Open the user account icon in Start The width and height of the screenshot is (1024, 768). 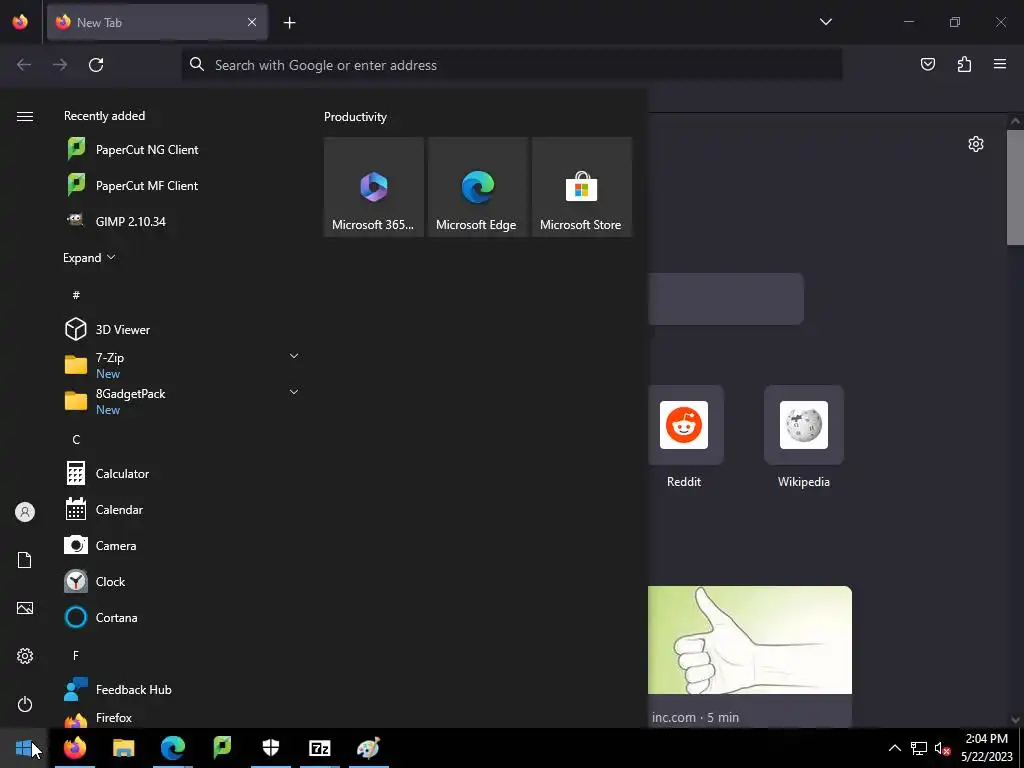[x=25, y=512]
